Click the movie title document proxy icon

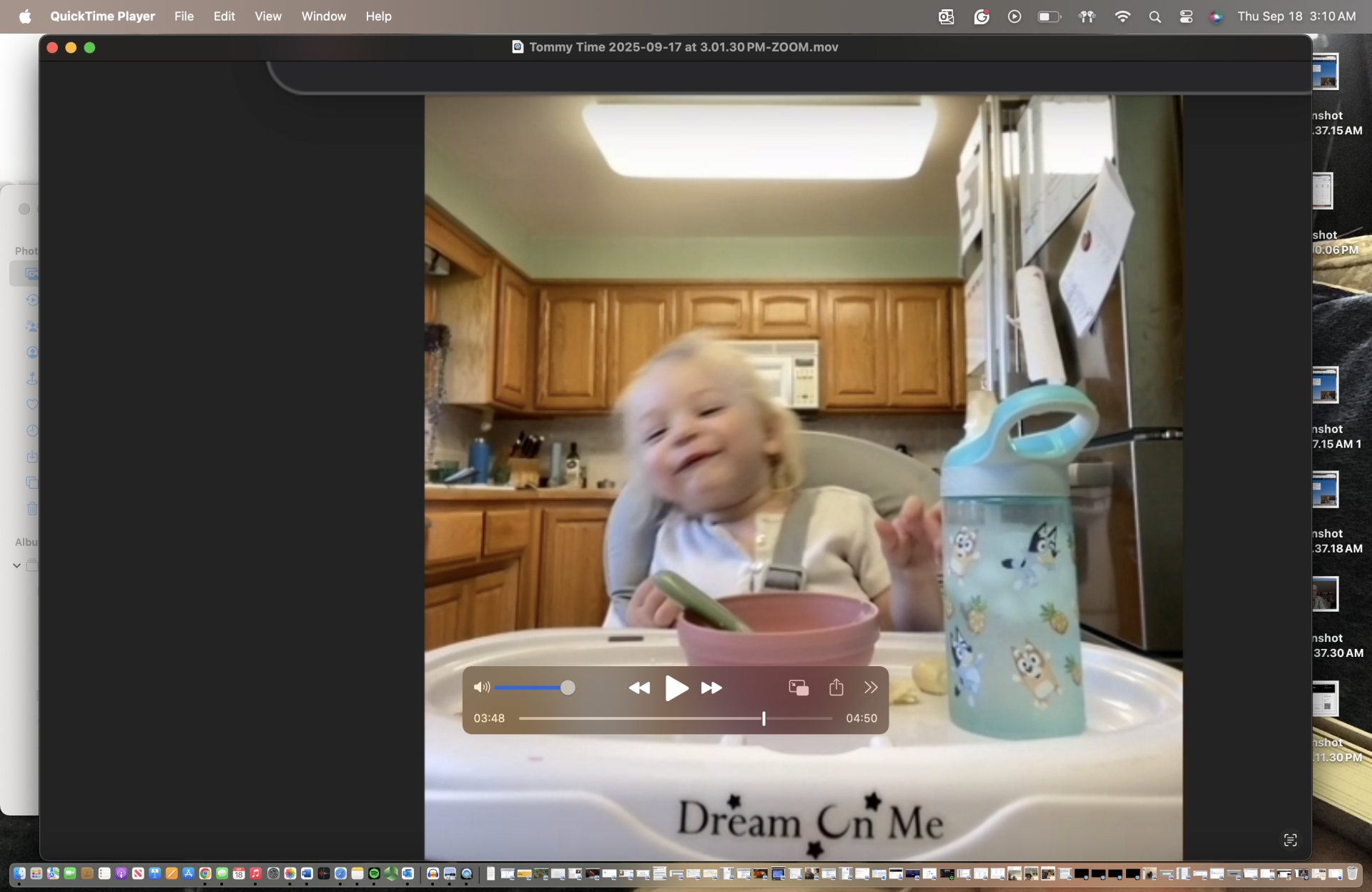point(518,47)
